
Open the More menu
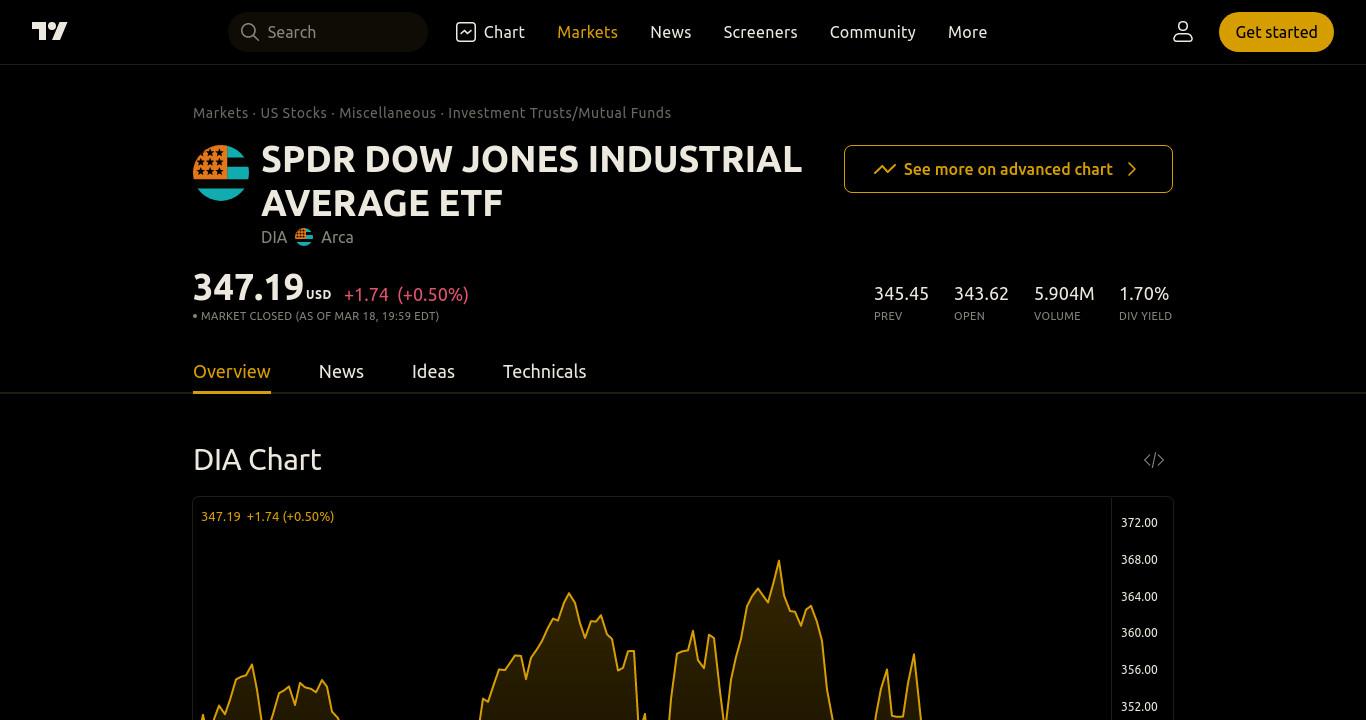[967, 32]
